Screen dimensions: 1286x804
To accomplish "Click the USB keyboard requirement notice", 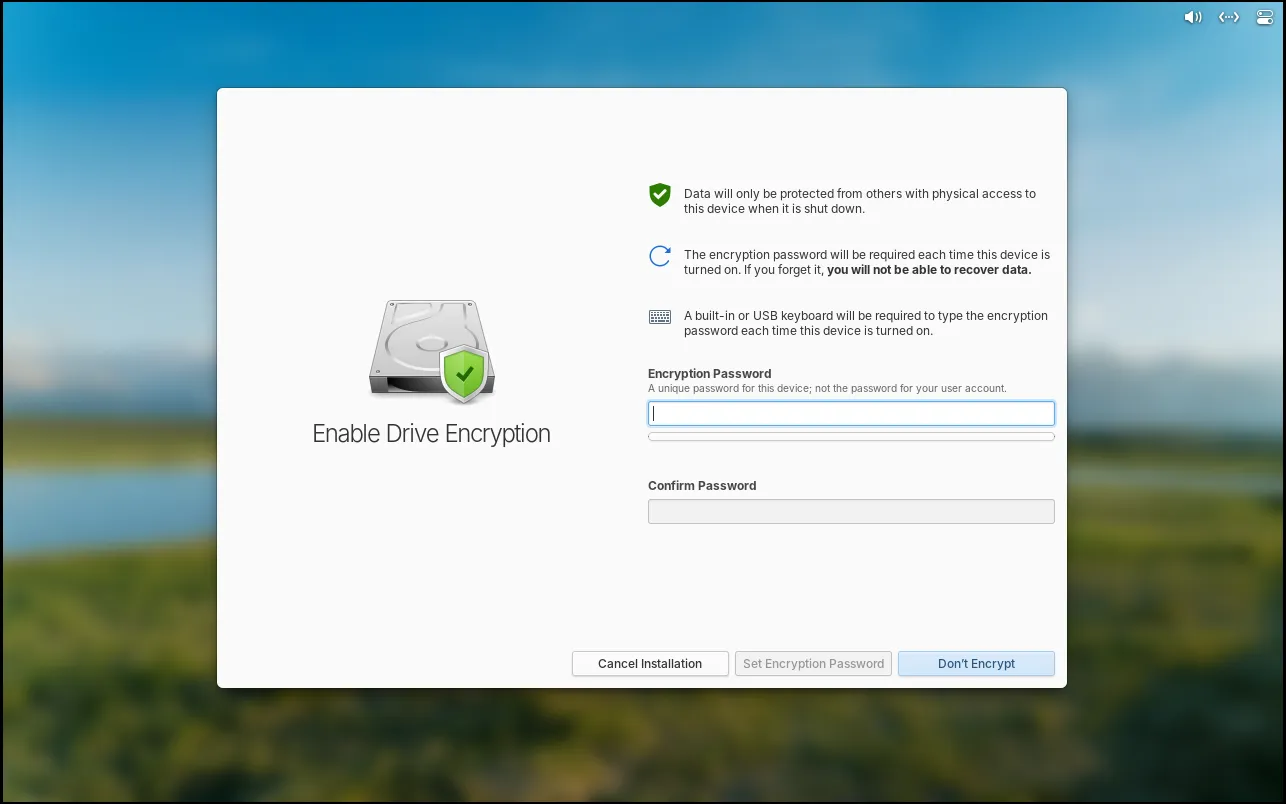I will (x=865, y=323).
